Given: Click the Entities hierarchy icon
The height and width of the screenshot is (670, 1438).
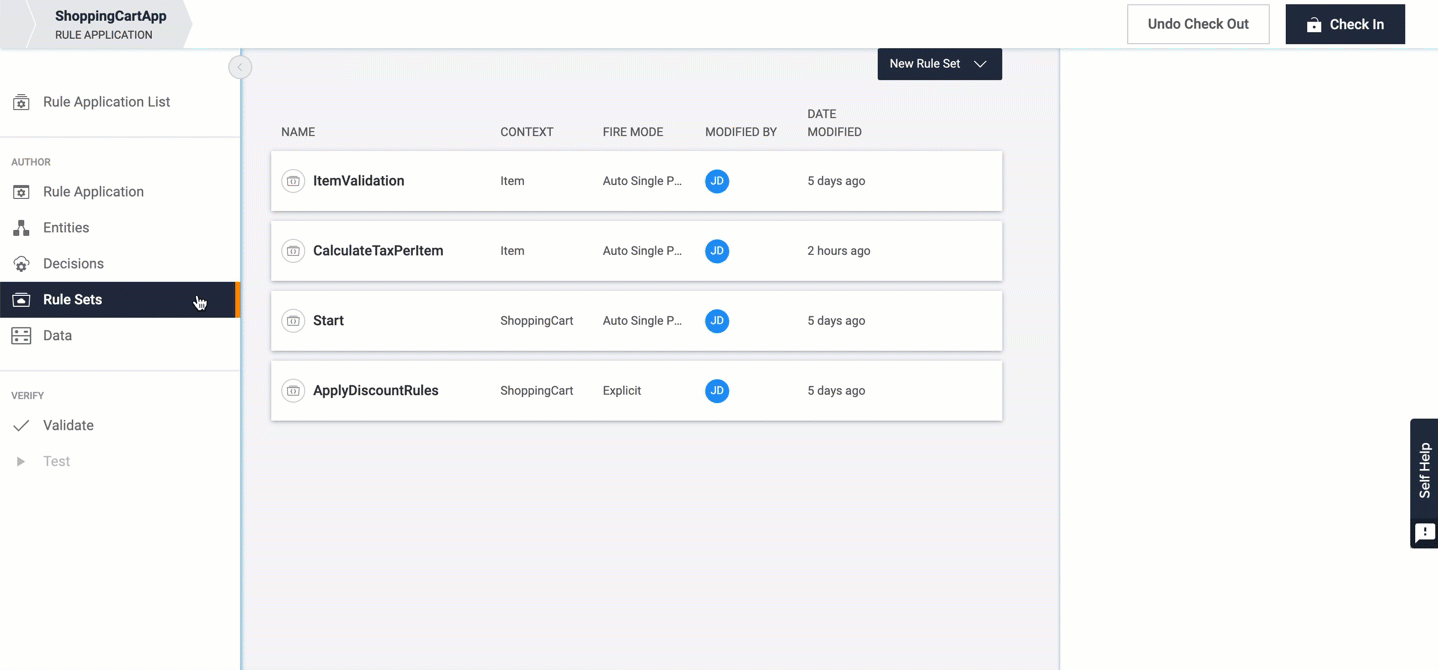Looking at the screenshot, I should click(21, 228).
